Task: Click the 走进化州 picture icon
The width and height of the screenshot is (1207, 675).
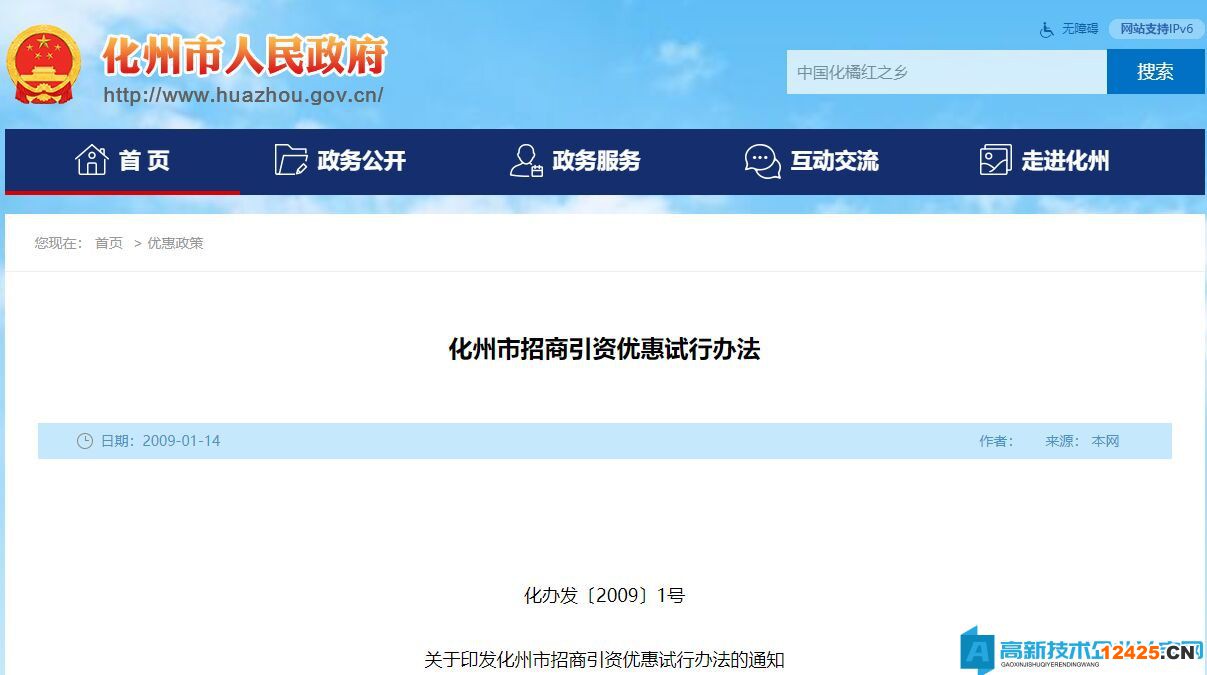Action: click(x=995, y=160)
